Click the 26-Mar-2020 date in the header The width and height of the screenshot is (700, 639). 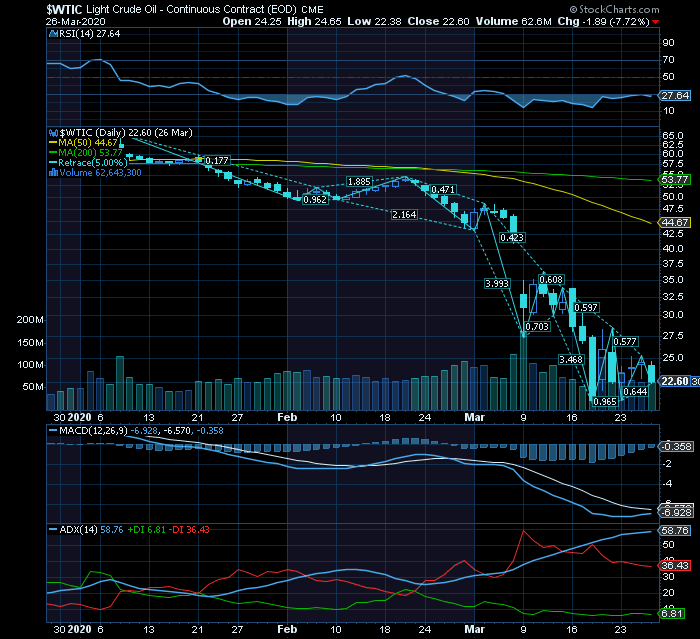(75, 21)
